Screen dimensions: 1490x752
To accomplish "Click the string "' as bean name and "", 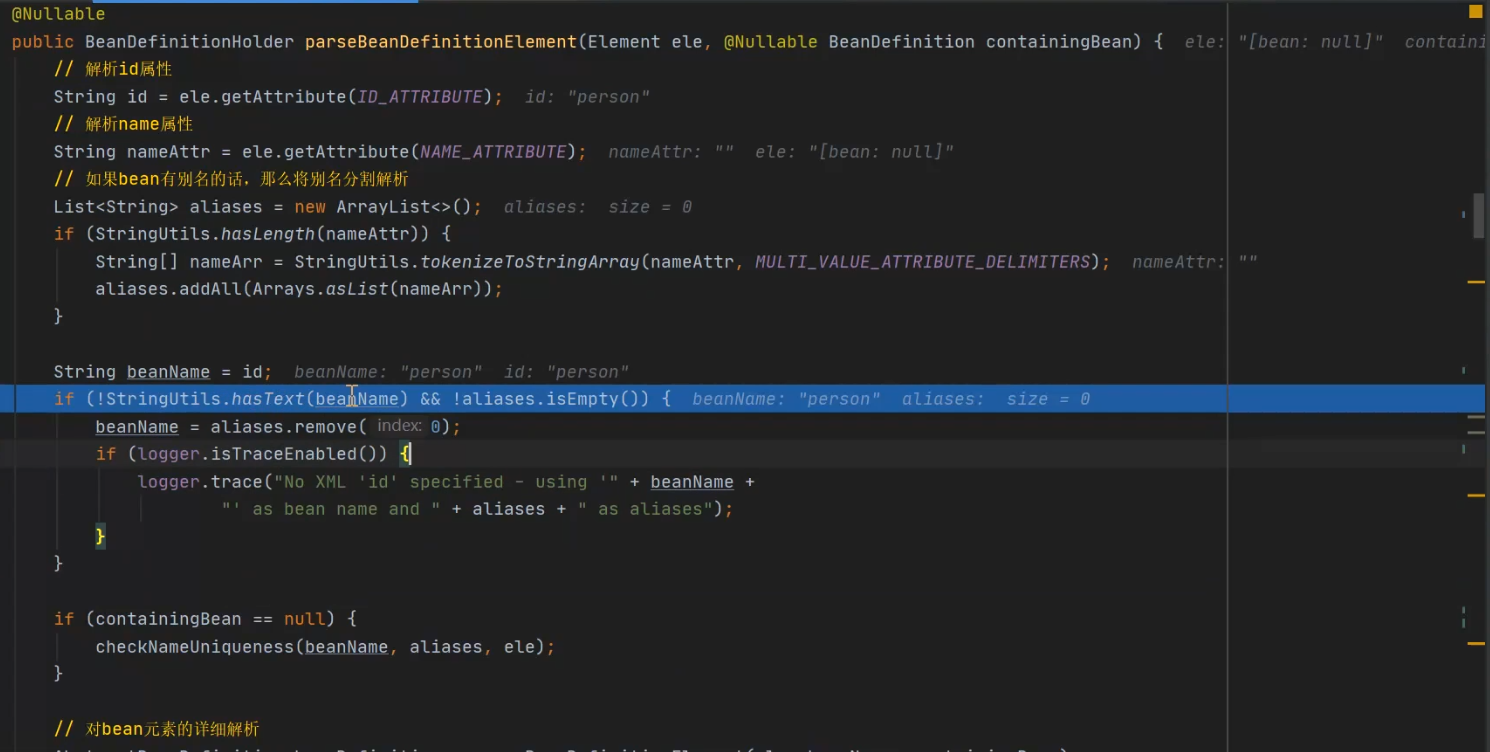I will [331, 509].
